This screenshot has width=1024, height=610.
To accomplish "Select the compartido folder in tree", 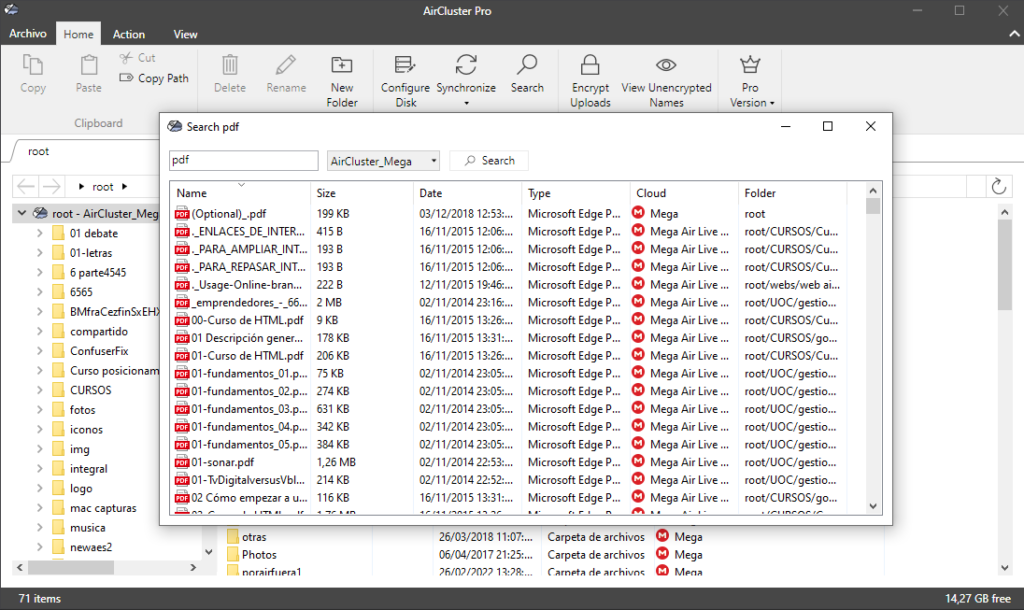I will [99, 331].
